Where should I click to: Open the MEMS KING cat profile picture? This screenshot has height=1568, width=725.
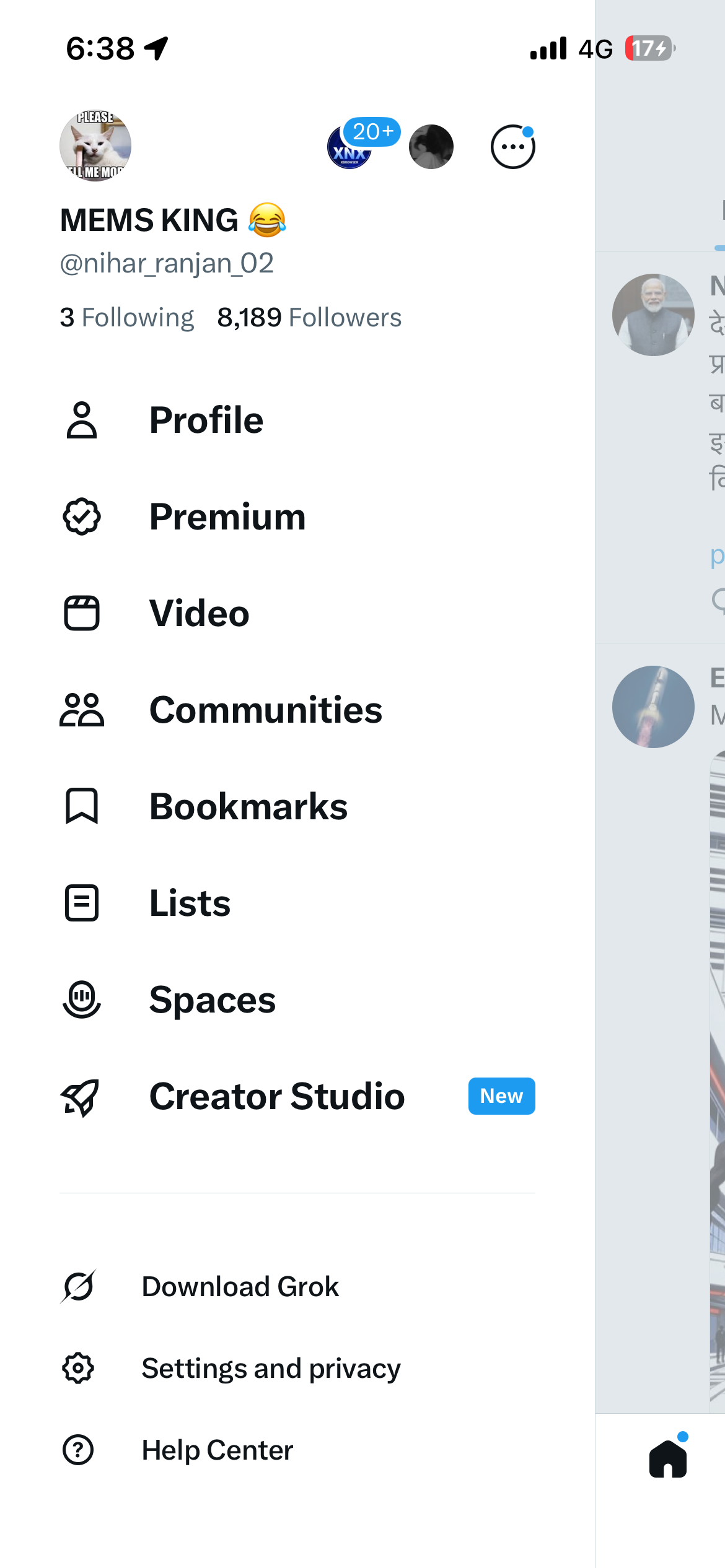click(x=95, y=146)
